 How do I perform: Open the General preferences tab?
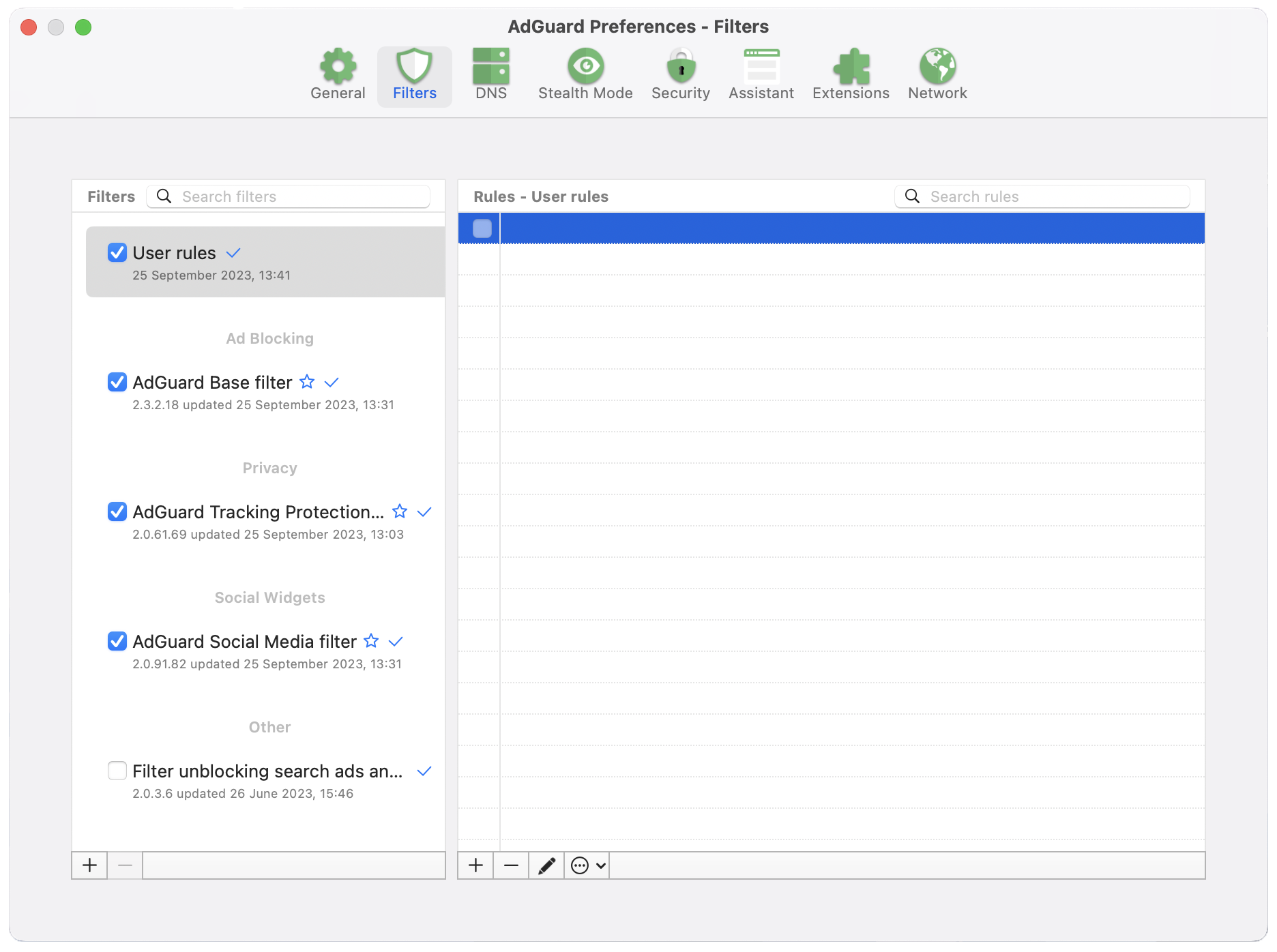tap(338, 76)
